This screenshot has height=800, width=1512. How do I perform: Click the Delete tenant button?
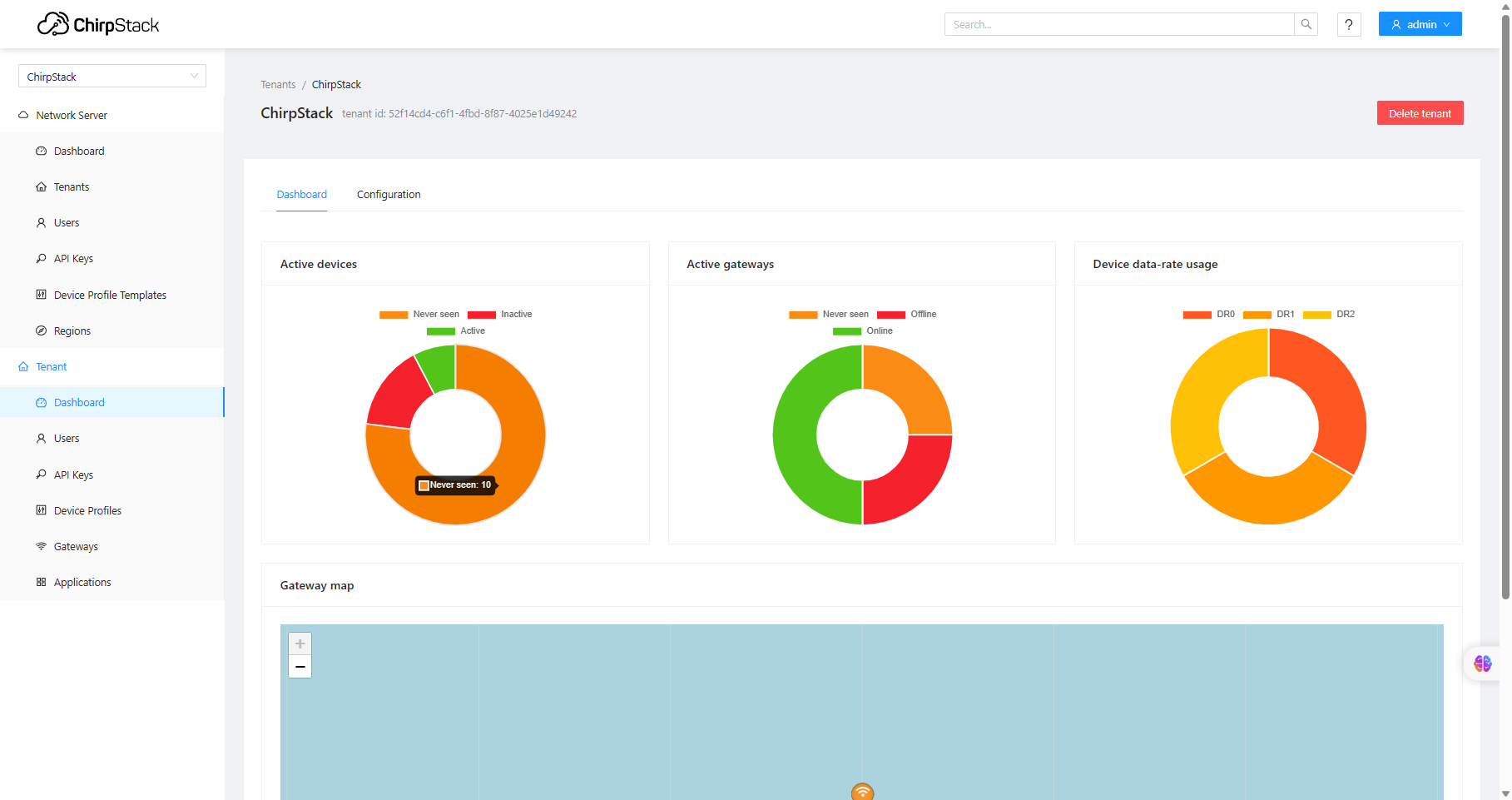pos(1420,113)
